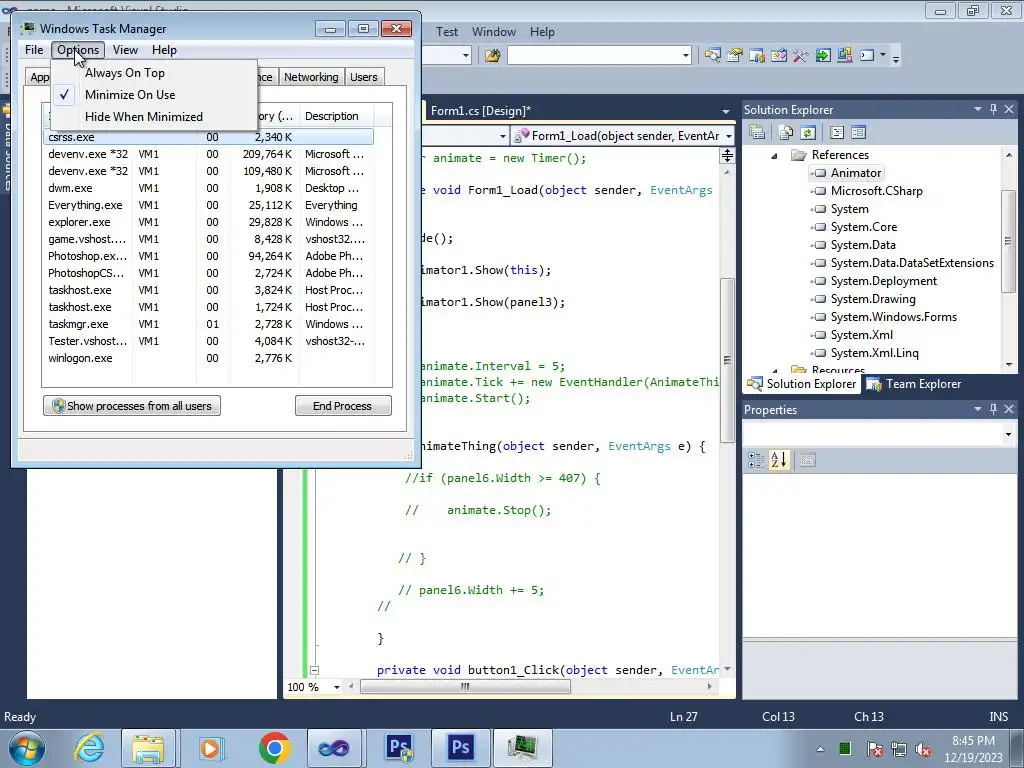This screenshot has width=1024, height=768.
Task: Pin the Solution Explorer panel with auto-hide pin
Action: click(993, 109)
